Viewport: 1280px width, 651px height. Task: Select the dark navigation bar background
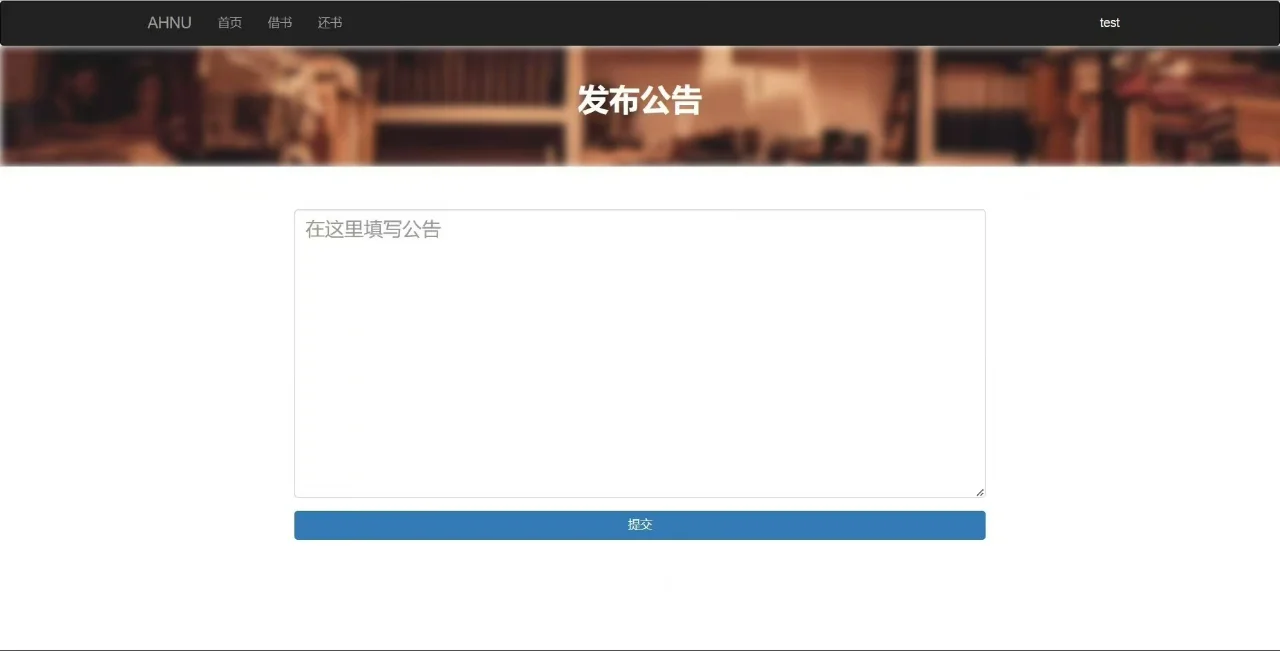pos(700,22)
